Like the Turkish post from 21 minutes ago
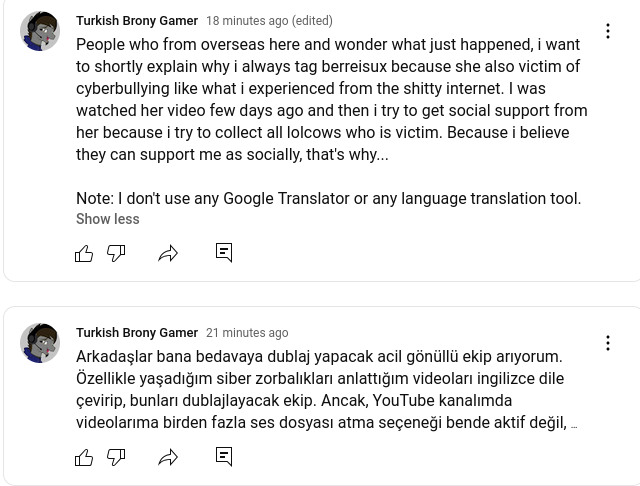This screenshot has width=640, height=486. [x=84, y=457]
